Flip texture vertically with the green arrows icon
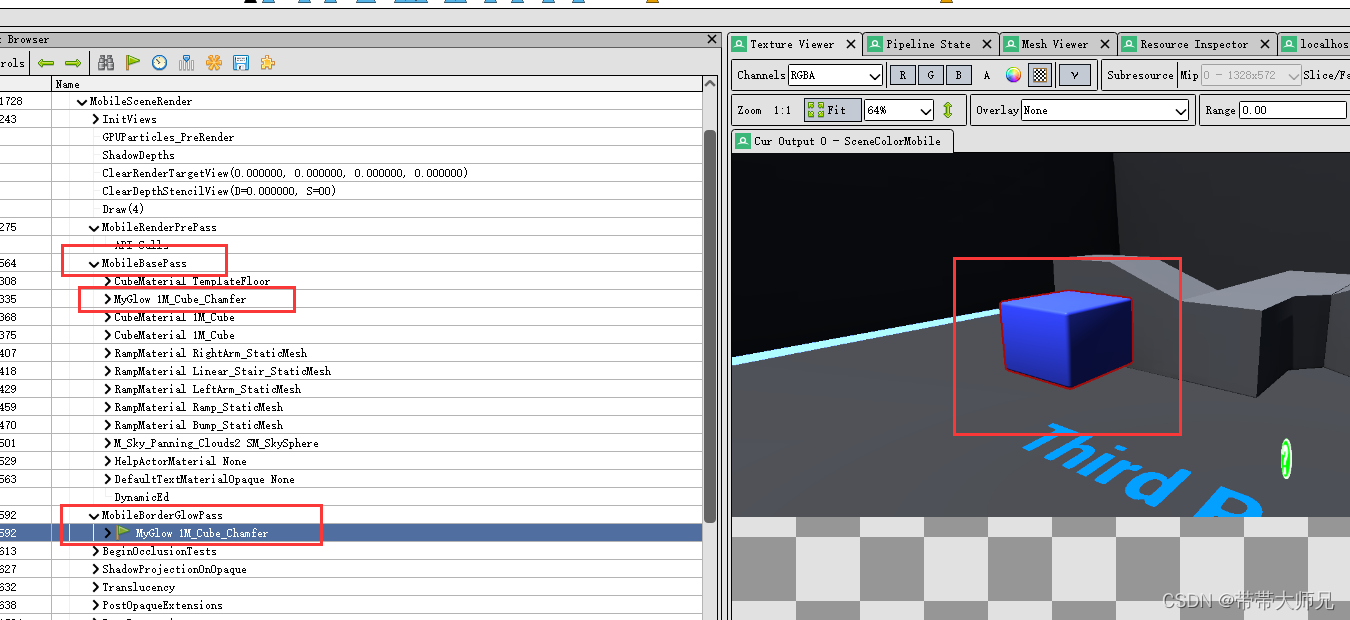 [948, 110]
